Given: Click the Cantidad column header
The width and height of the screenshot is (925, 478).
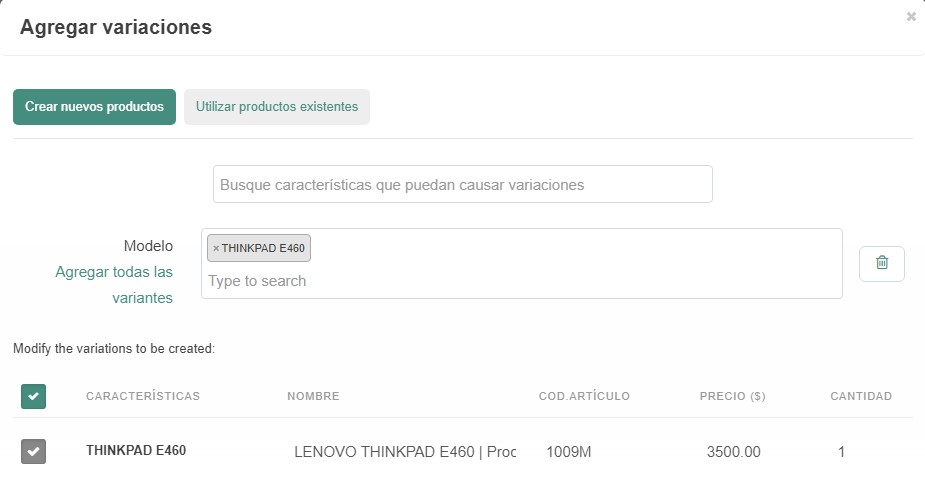Looking at the screenshot, I should pyautogui.click(x=861, y=397).
